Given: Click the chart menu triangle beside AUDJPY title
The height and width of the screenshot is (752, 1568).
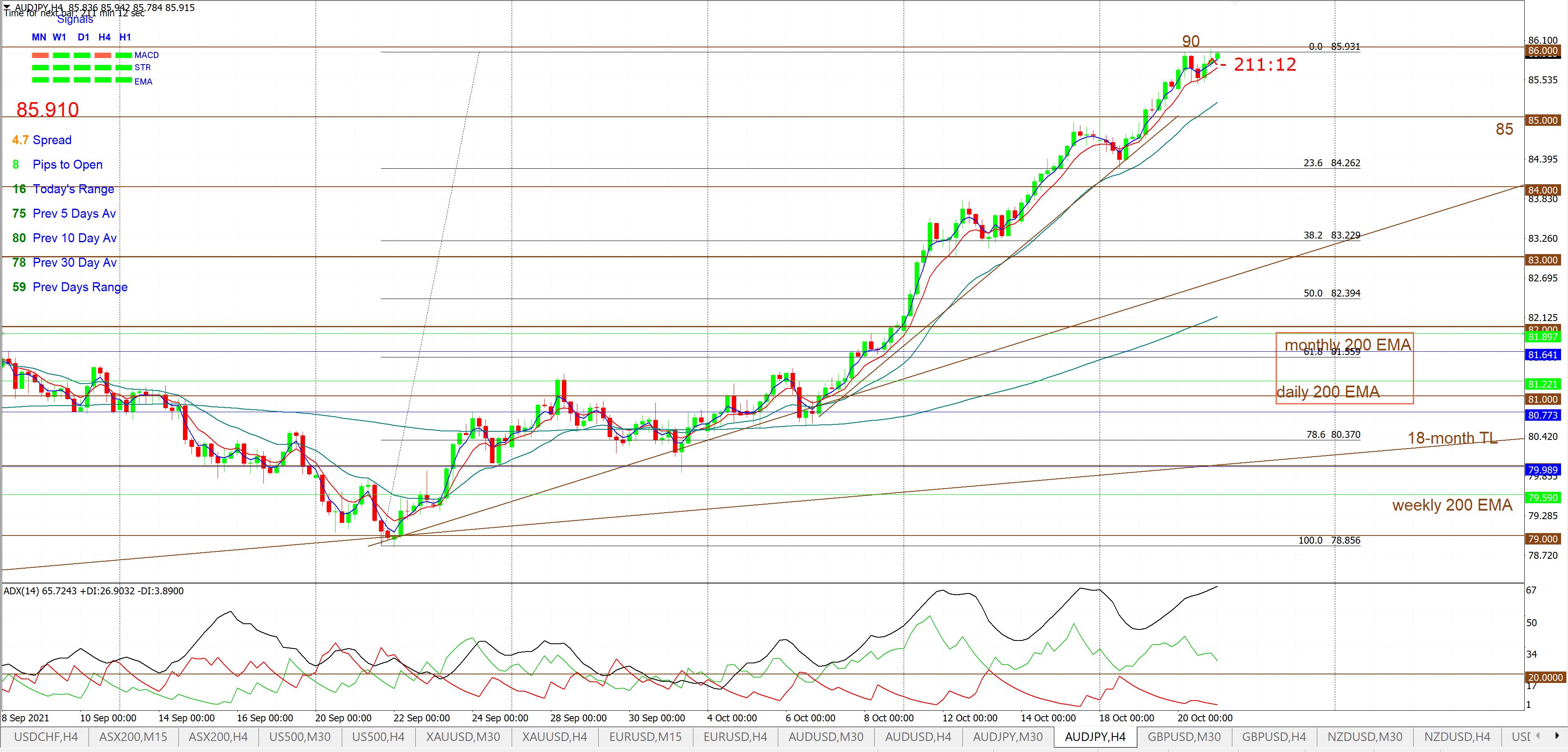Looking at the screenshot, I should (x=7, y=7).
